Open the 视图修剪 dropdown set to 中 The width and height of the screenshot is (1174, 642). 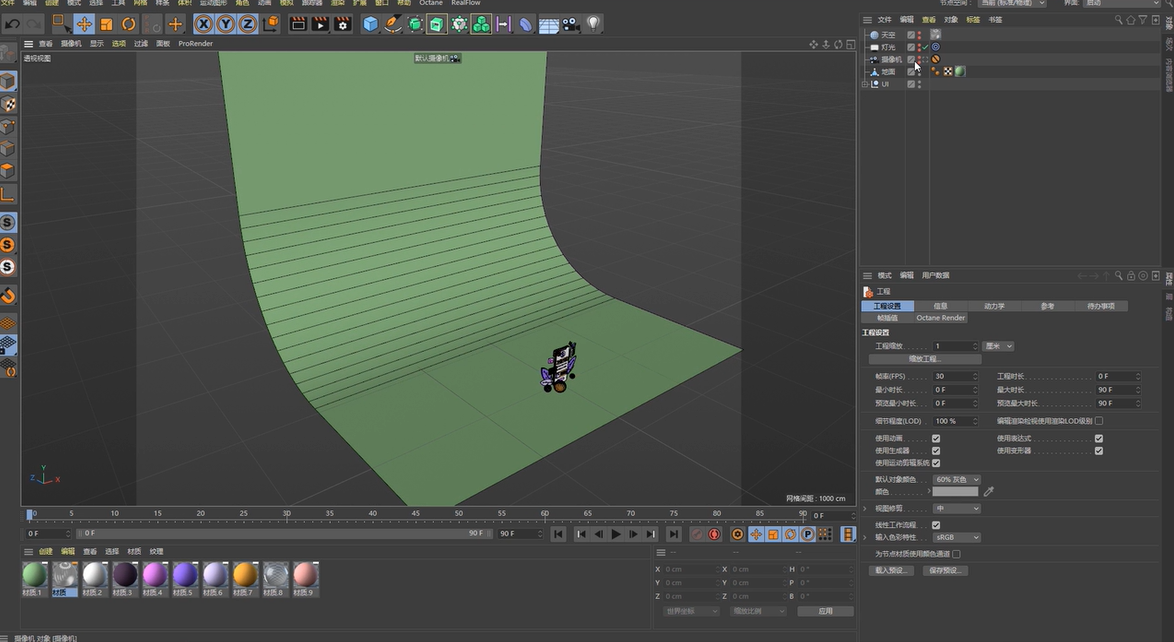point(957,509)
